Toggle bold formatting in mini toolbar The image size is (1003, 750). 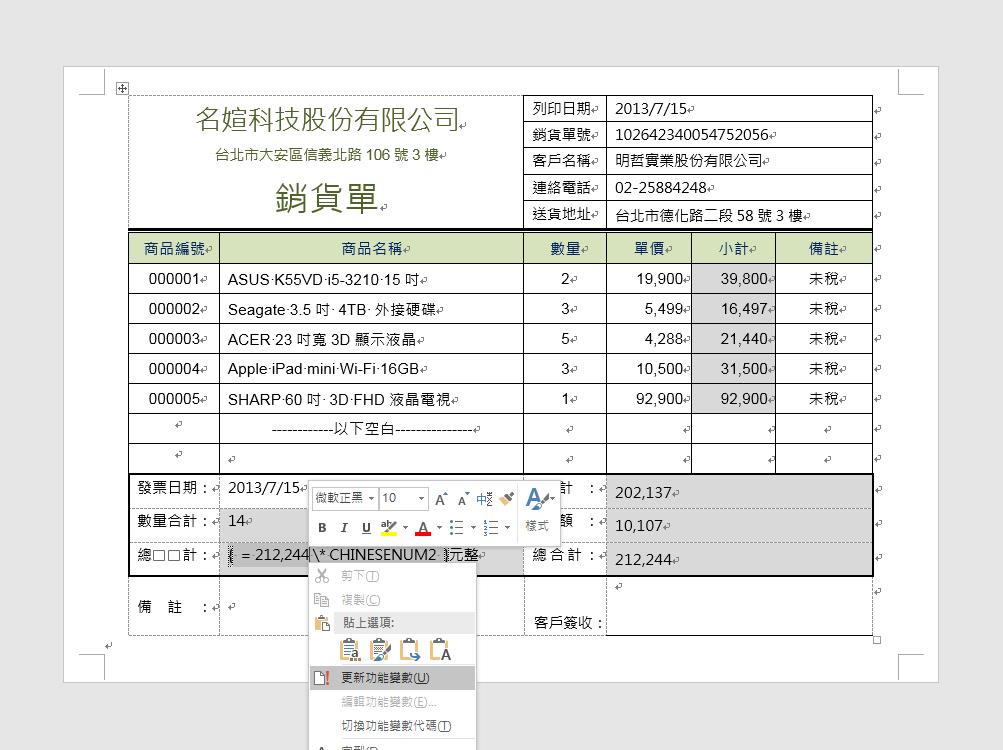[322, 527]
